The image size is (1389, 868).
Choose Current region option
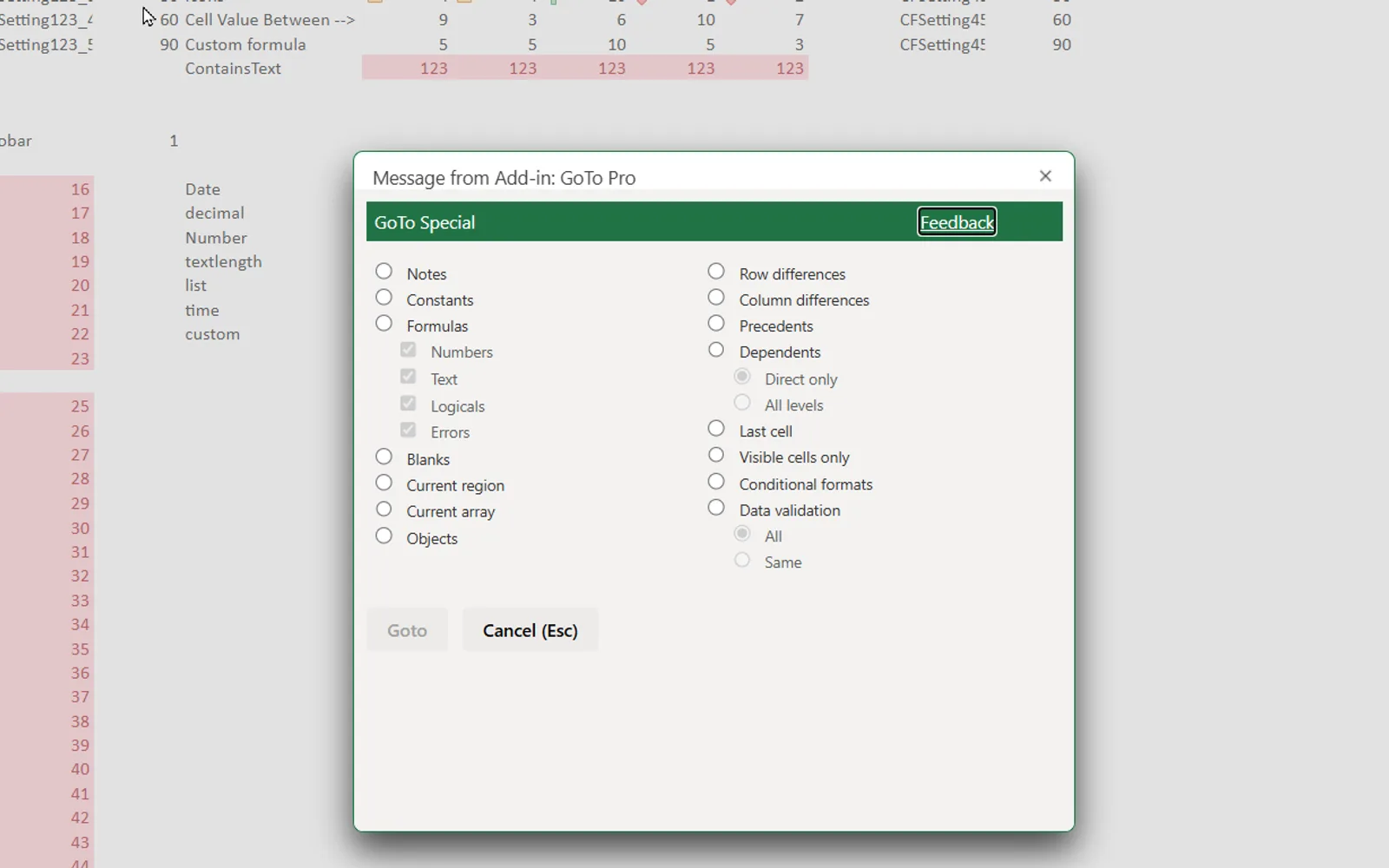click(x=384, y=483)
